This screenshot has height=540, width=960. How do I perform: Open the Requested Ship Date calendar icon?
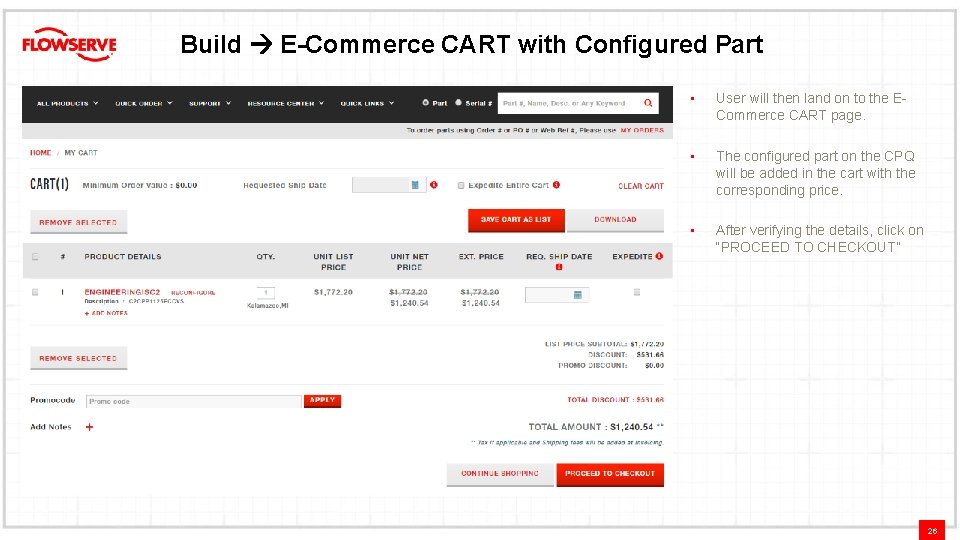point(415,185)
